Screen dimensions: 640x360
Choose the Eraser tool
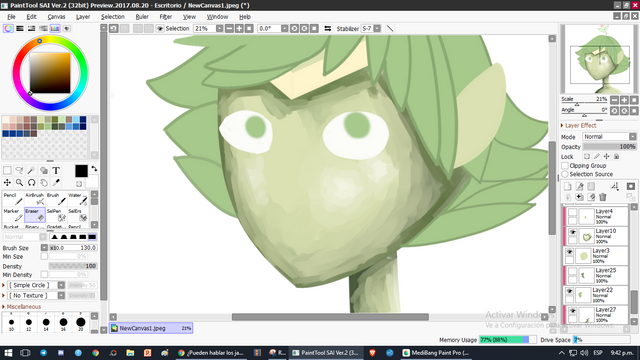pyautogui.click(x=35, y=215)
